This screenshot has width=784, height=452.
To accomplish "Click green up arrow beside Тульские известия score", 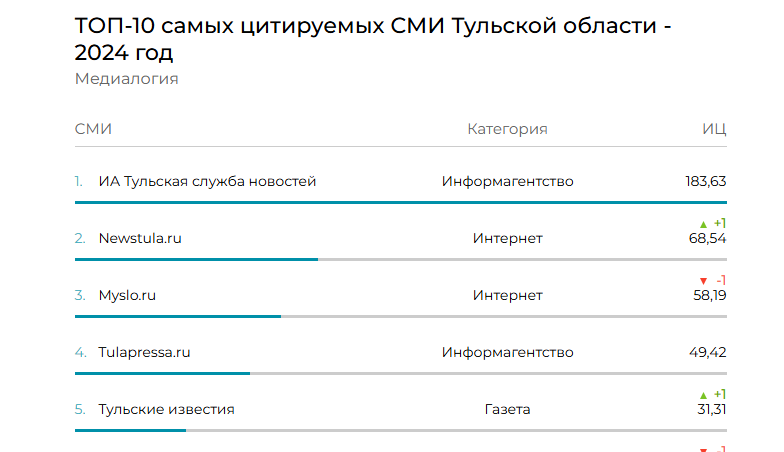I will (704, 395).
